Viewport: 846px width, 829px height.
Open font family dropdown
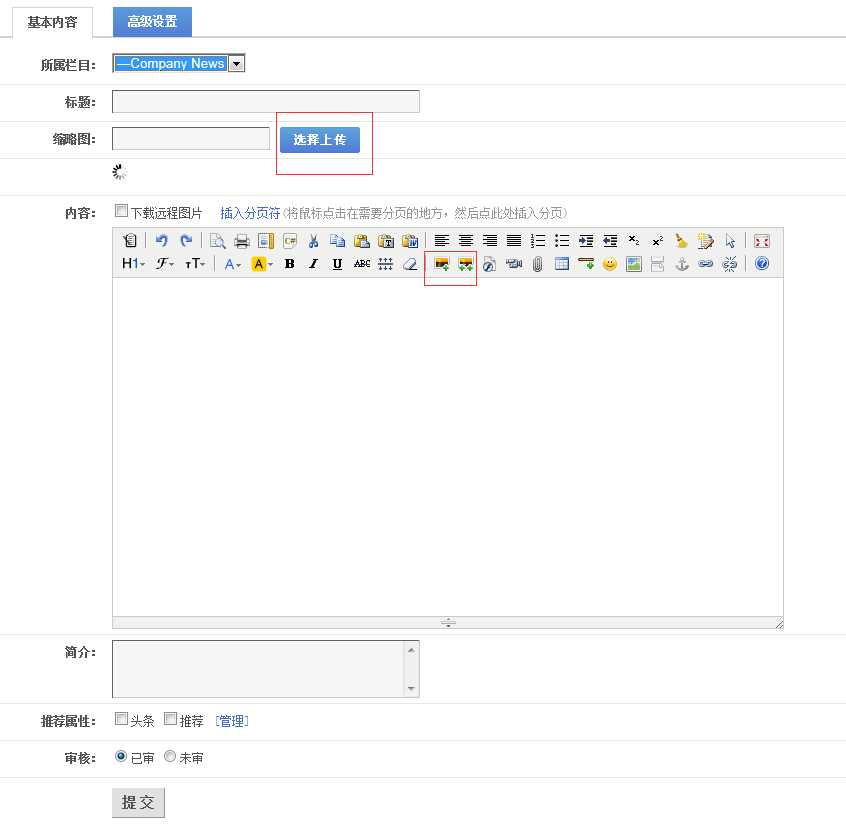click(165, 264)
